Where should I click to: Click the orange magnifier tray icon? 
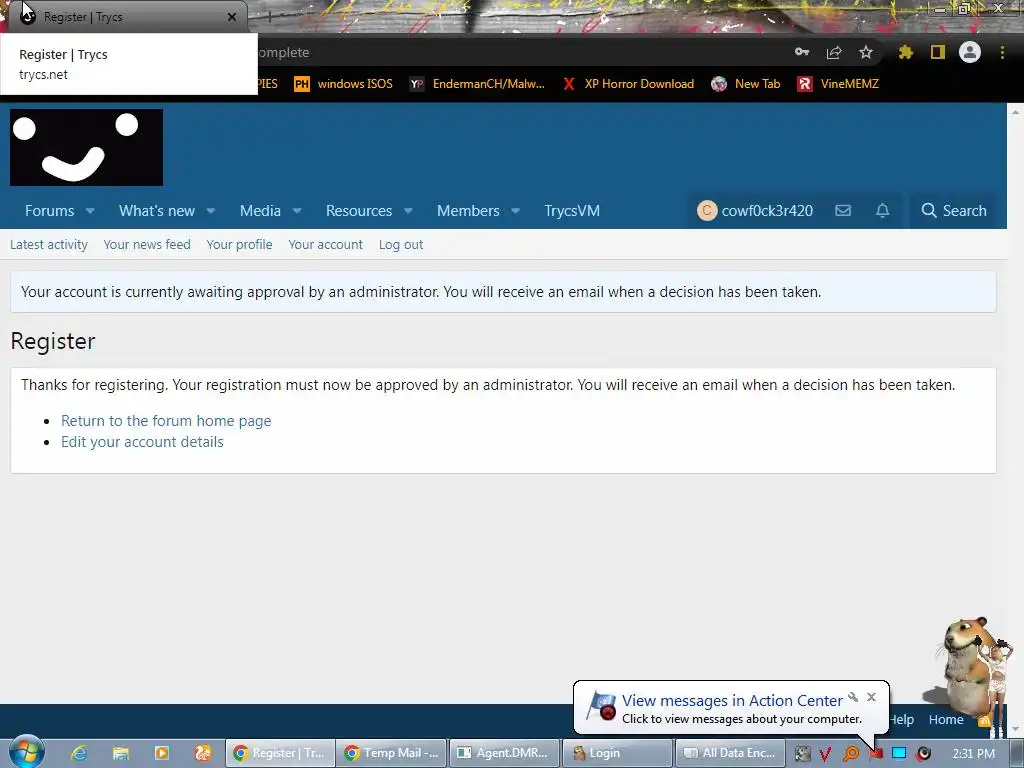point(851,754)
